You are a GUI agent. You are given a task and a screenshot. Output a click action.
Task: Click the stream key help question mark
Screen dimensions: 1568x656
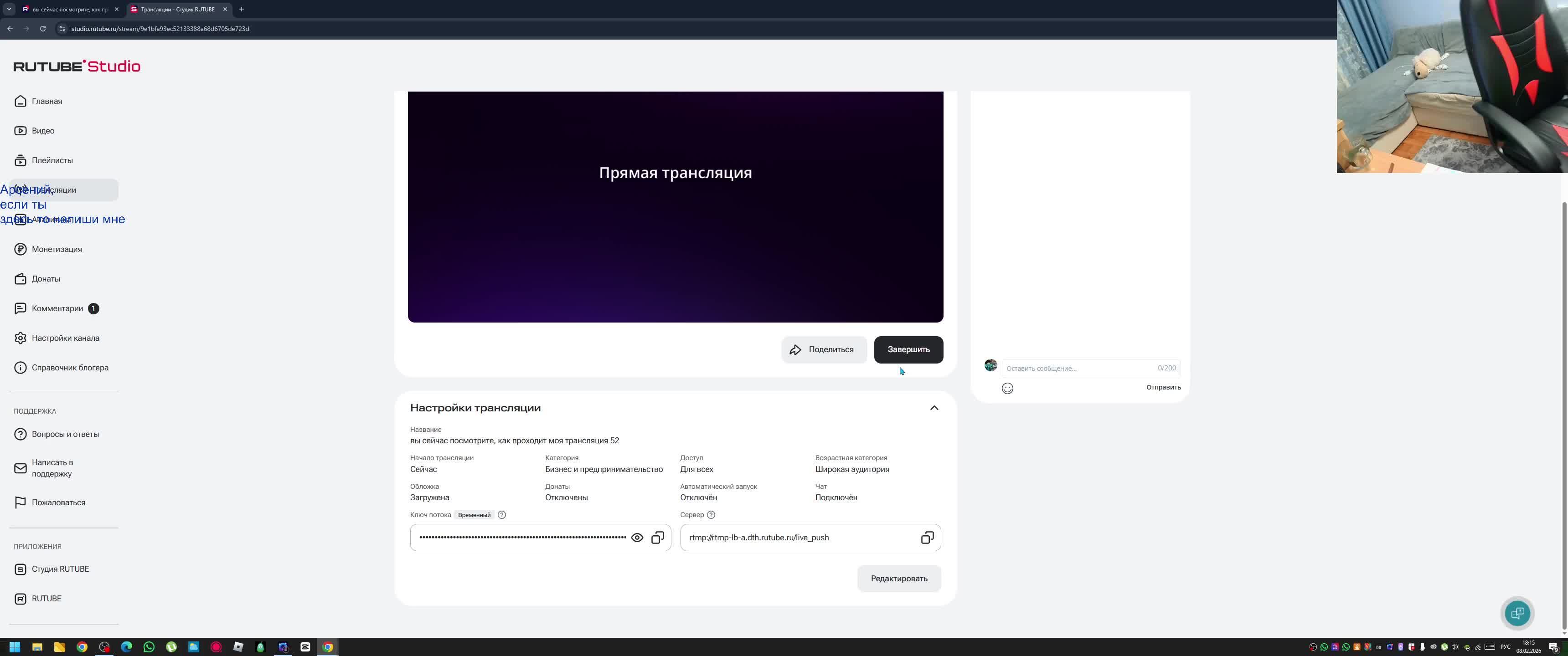[x=501, y=515]
